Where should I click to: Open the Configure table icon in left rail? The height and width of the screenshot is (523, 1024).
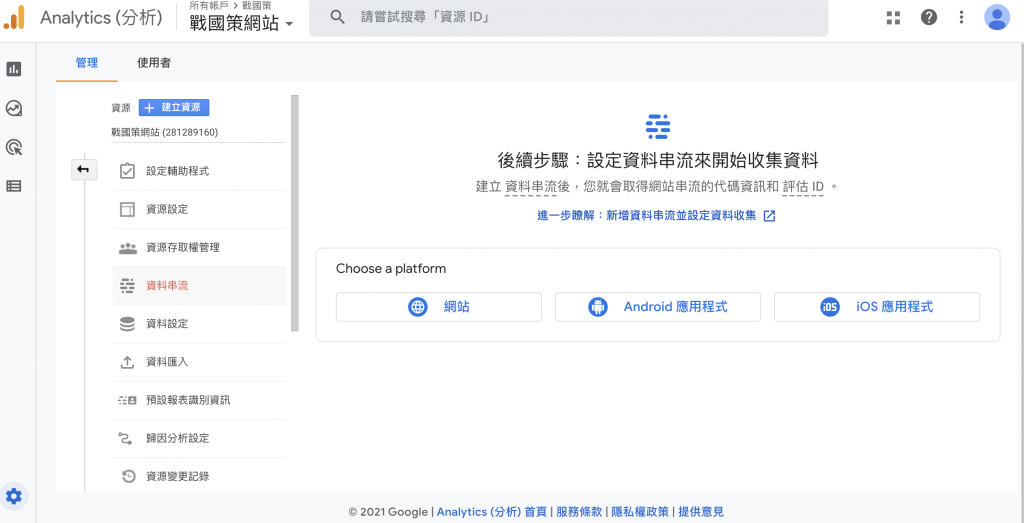click(x=14, y=186)
